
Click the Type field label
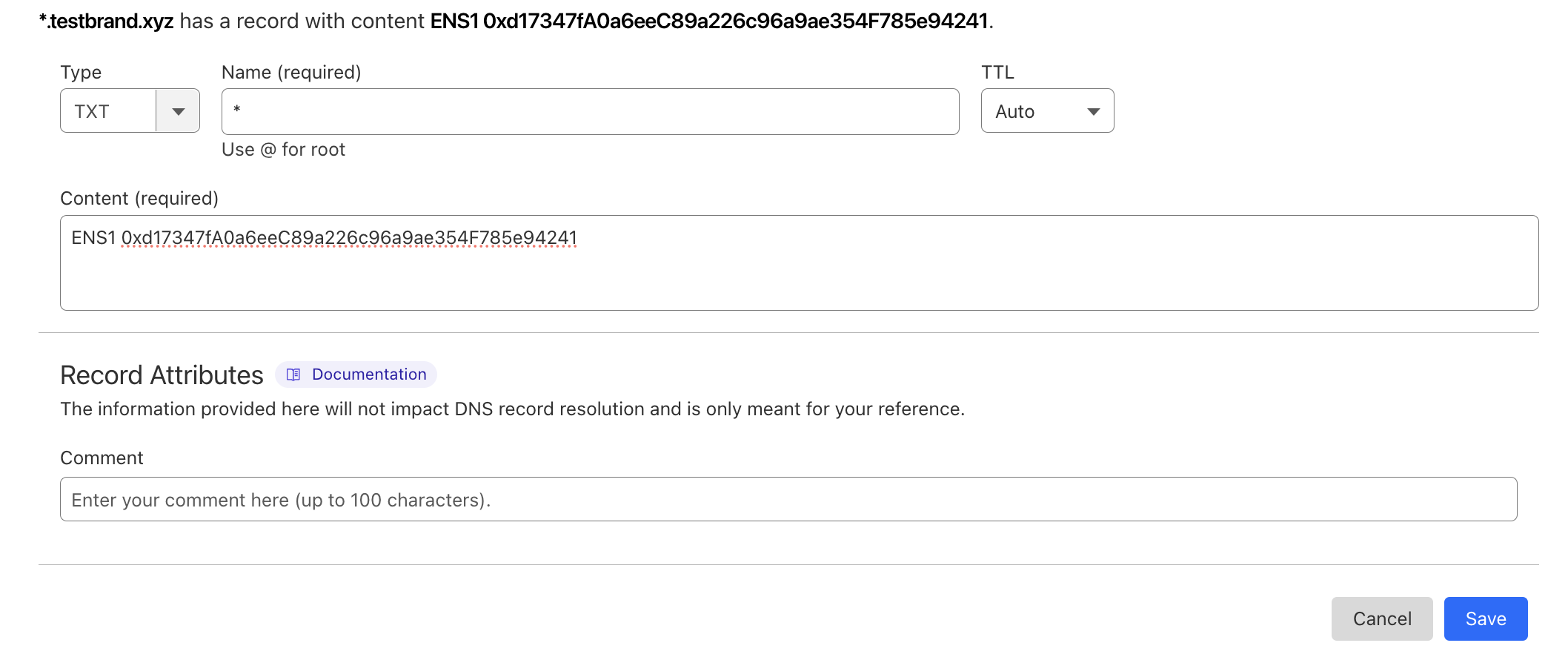click(x=81, y=73)
